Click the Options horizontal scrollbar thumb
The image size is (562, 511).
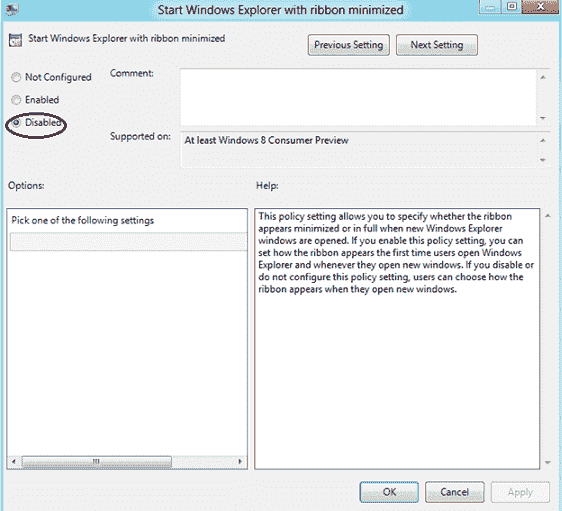click(x=96, y=462)
